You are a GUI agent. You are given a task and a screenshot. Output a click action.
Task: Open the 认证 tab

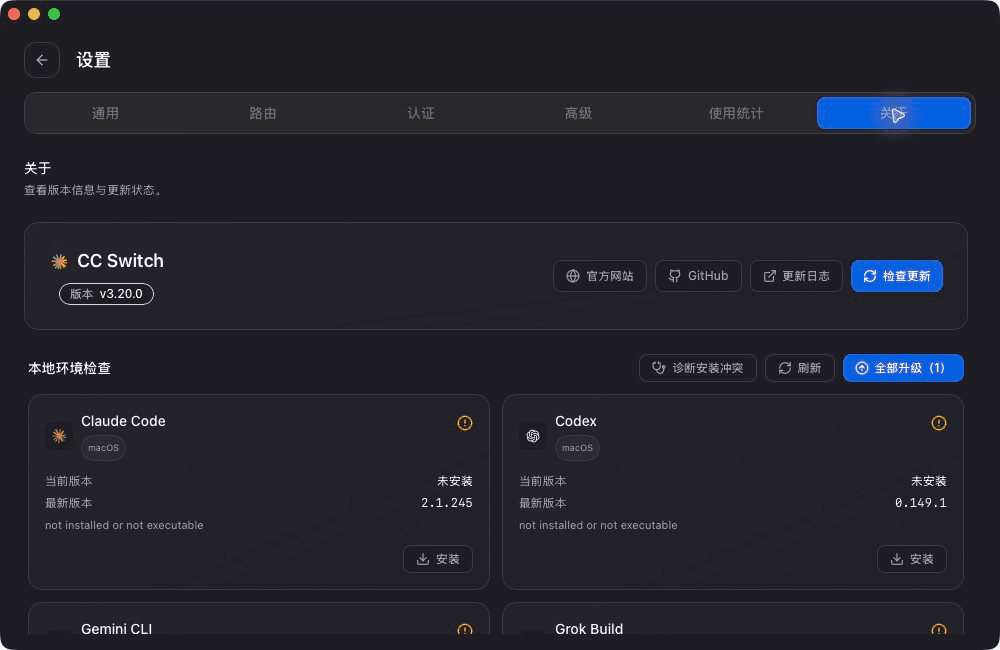[421, 114]
